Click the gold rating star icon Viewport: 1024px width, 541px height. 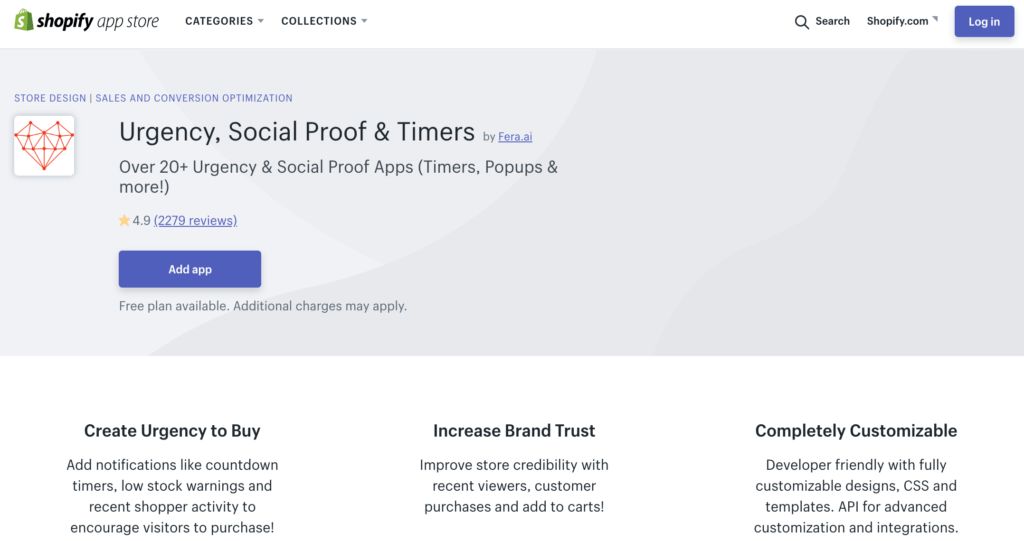124,220
